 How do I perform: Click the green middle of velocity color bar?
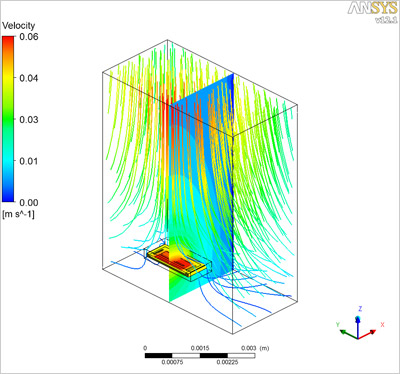click(8, 119)
